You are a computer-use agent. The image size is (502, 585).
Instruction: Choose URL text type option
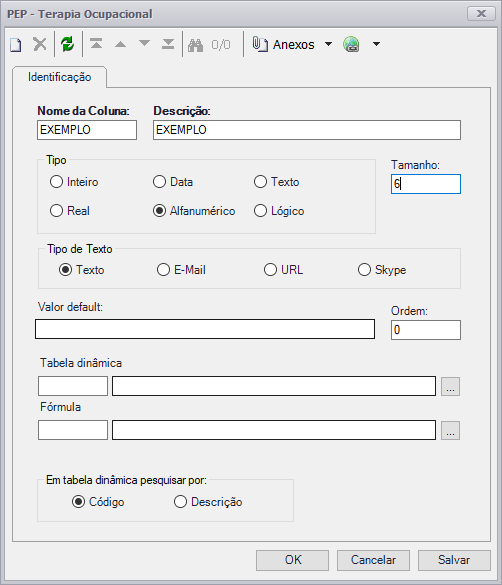pyautogui.click(x=270, y=269)
